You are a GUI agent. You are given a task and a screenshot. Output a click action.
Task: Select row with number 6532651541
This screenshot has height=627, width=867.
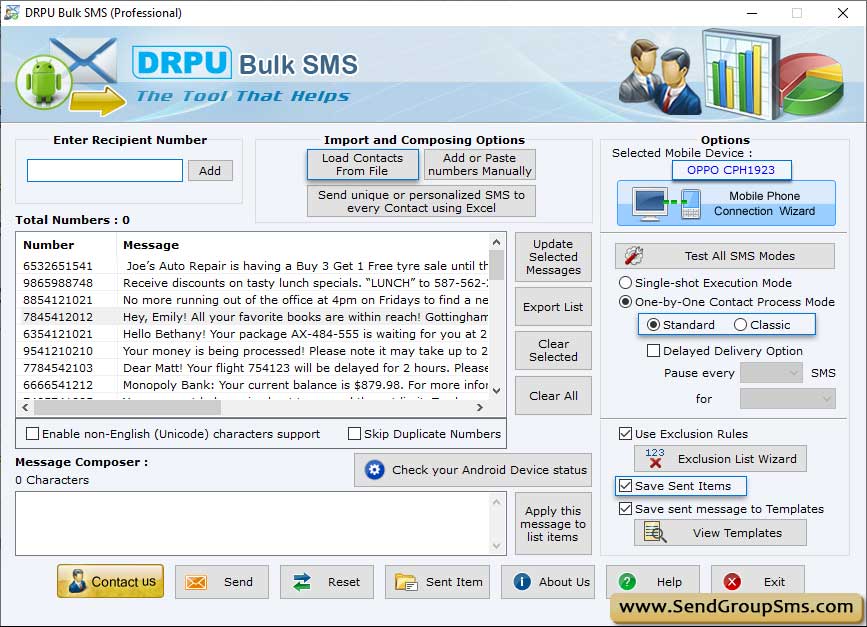253,266
